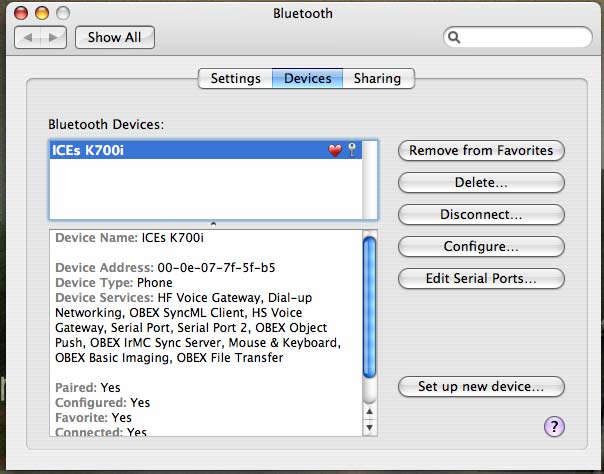
Task: Click the key paired icon on ICEs K700i
Action: tap(352, 149)
